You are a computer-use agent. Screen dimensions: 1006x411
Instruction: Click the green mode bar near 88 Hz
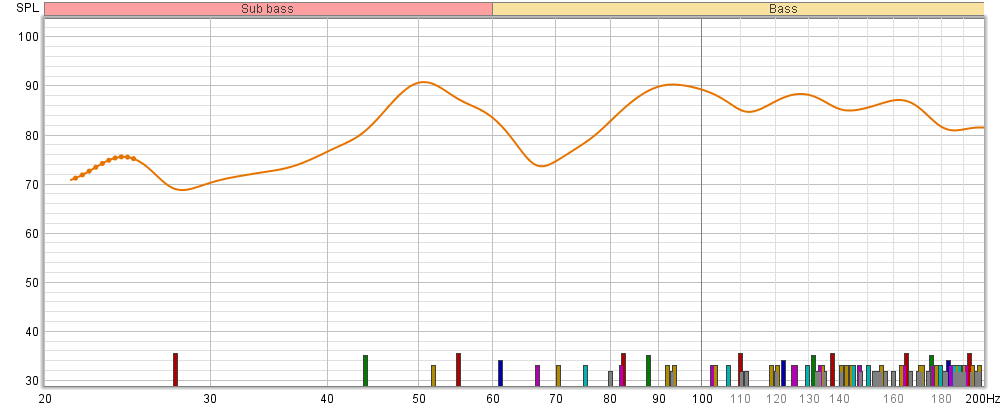648,370
